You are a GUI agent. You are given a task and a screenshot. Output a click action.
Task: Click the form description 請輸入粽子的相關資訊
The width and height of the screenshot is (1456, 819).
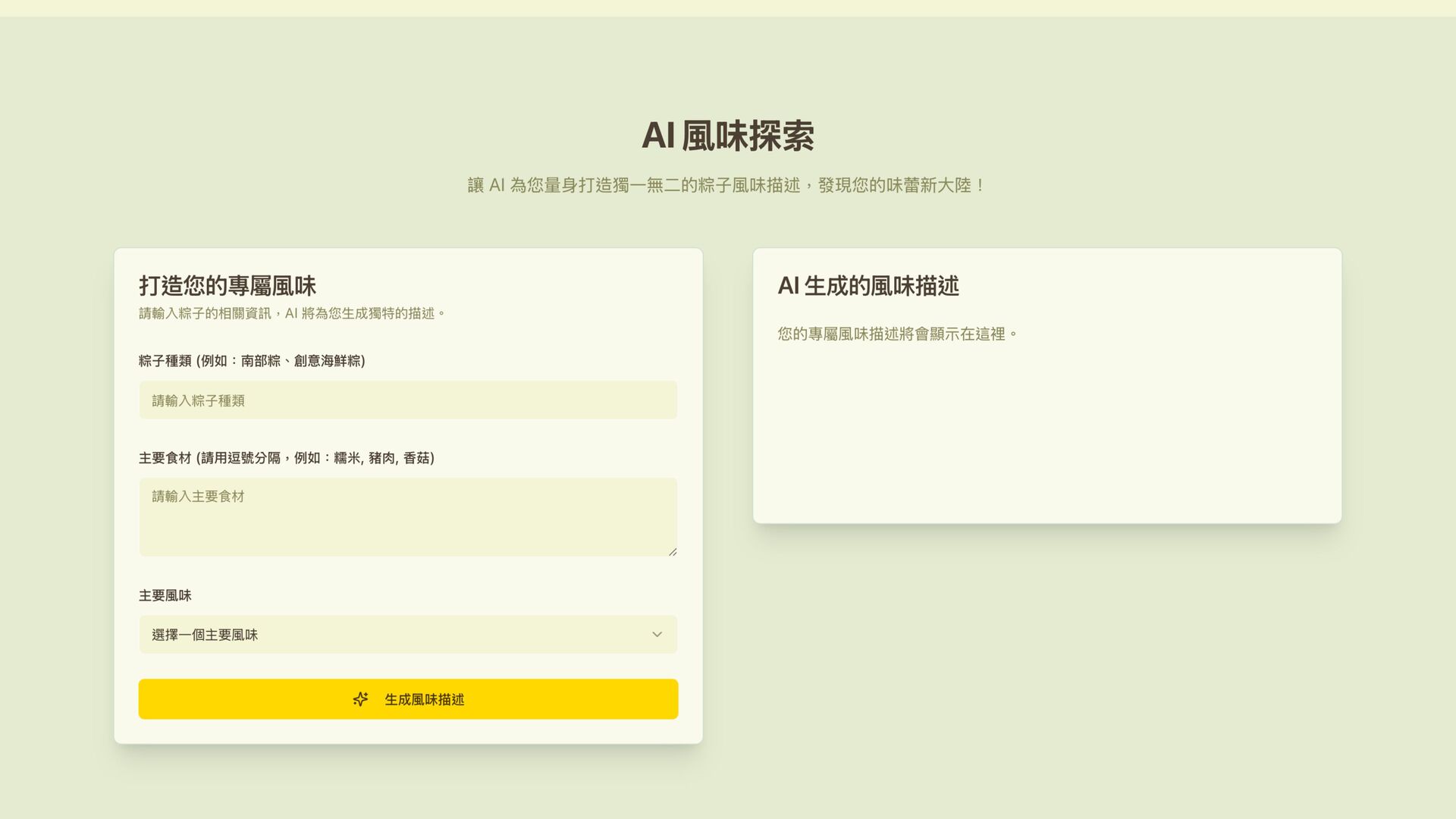tap(291, 313)
